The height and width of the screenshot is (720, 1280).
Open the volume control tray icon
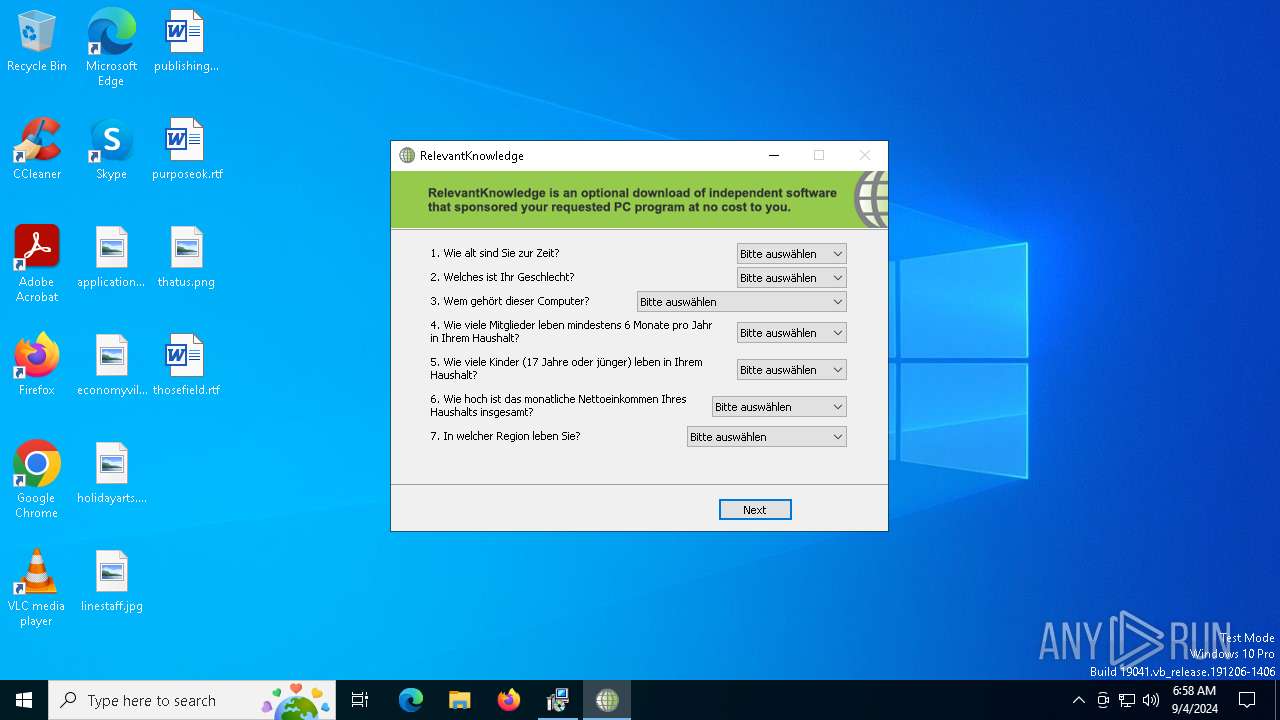pos(1151,700)
